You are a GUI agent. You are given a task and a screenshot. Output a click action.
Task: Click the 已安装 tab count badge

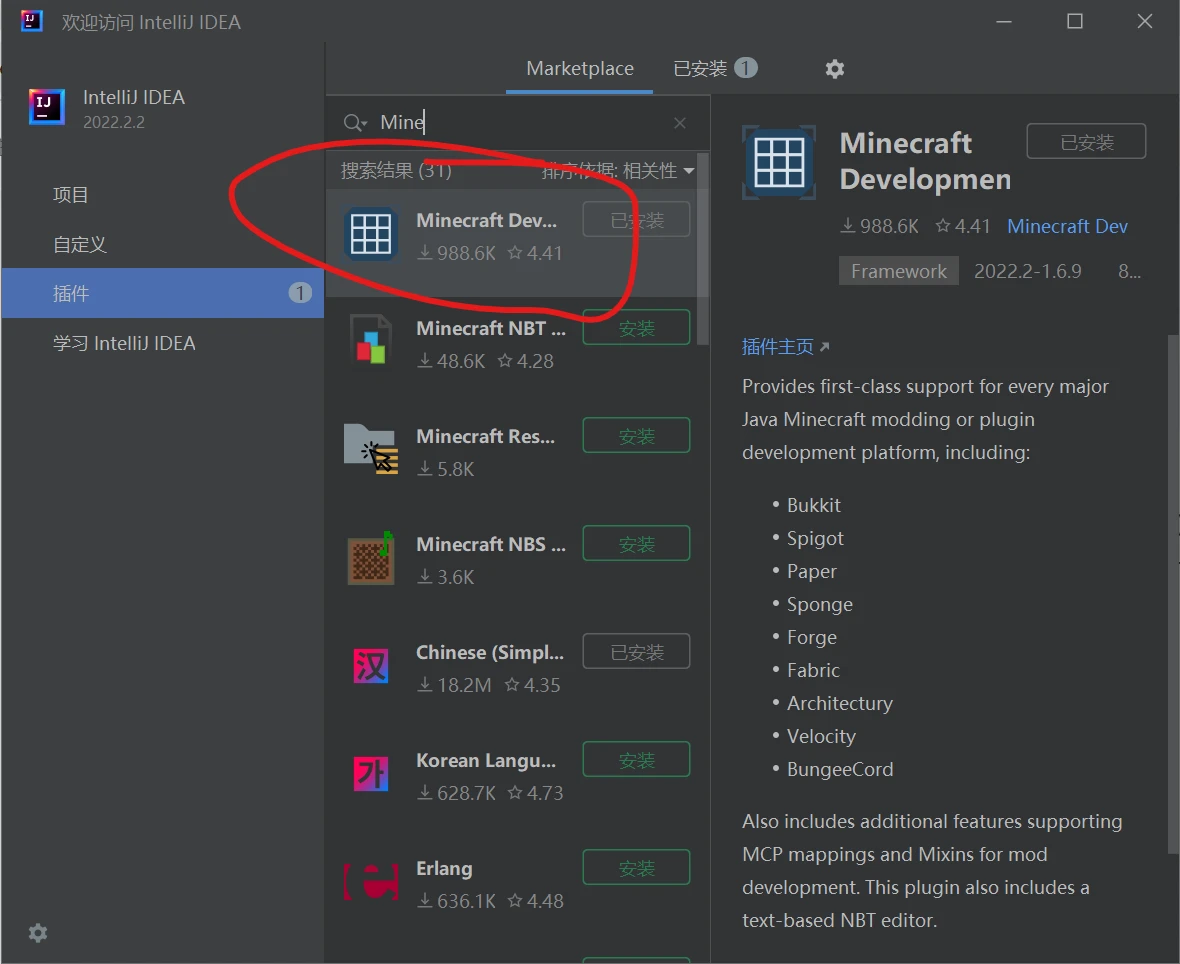pos(745,68)
